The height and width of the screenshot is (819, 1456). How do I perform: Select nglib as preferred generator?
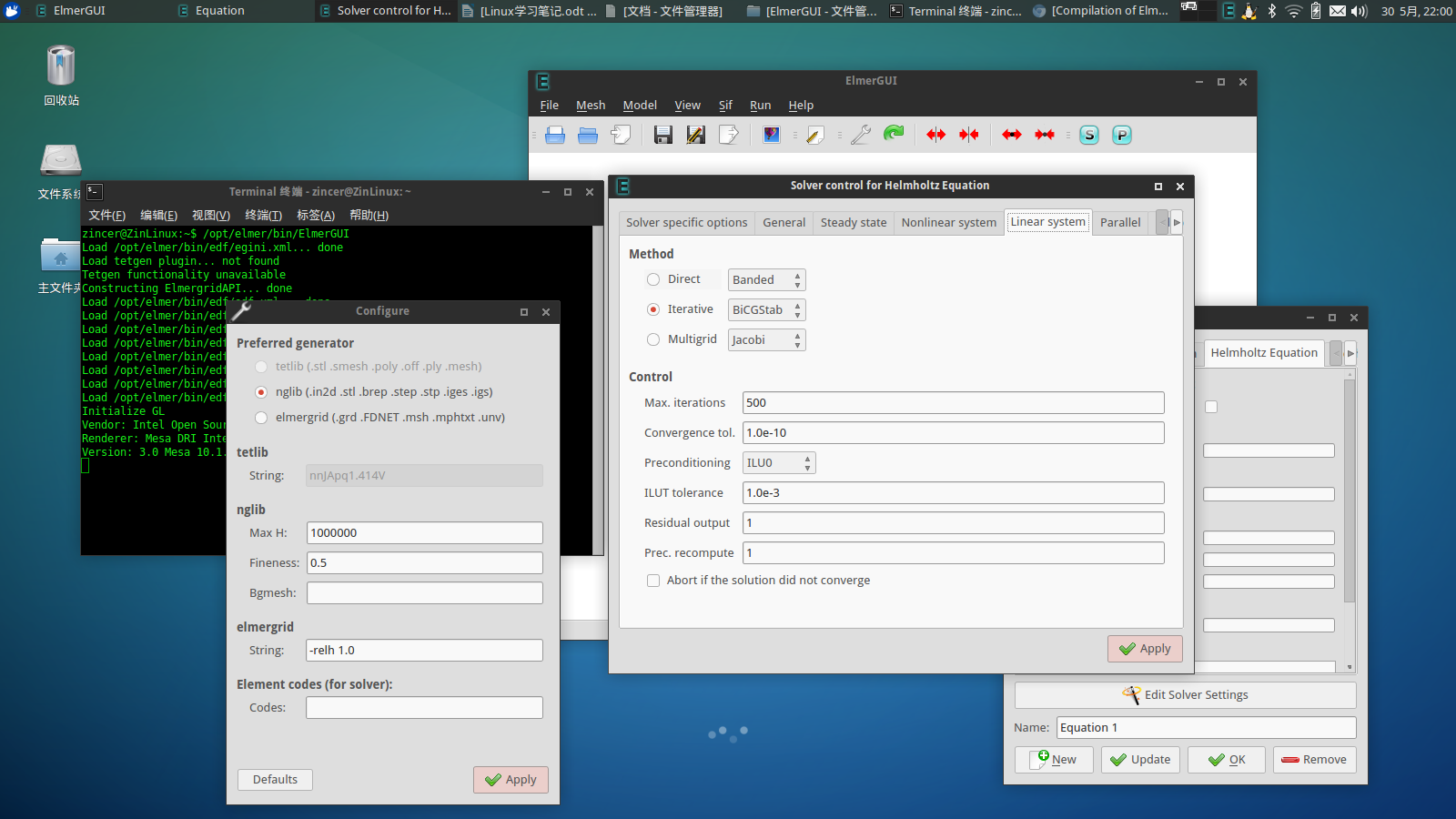[x=261, y=392]
